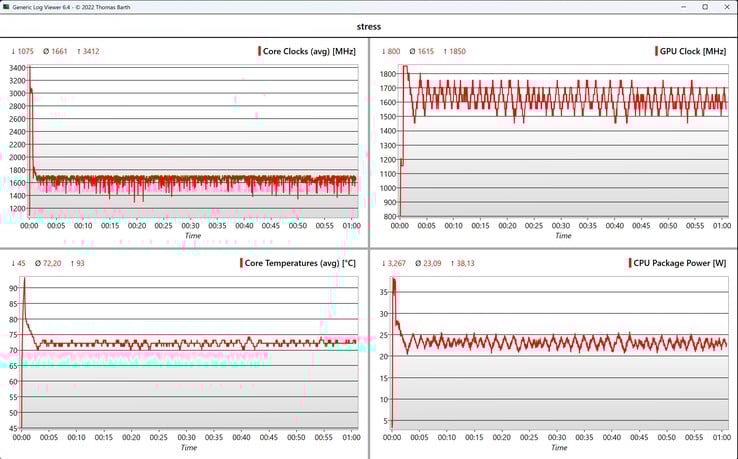Click the Generic Log Viewer app icon
Screen dimensions: 738x459
(x=7, y=6)
